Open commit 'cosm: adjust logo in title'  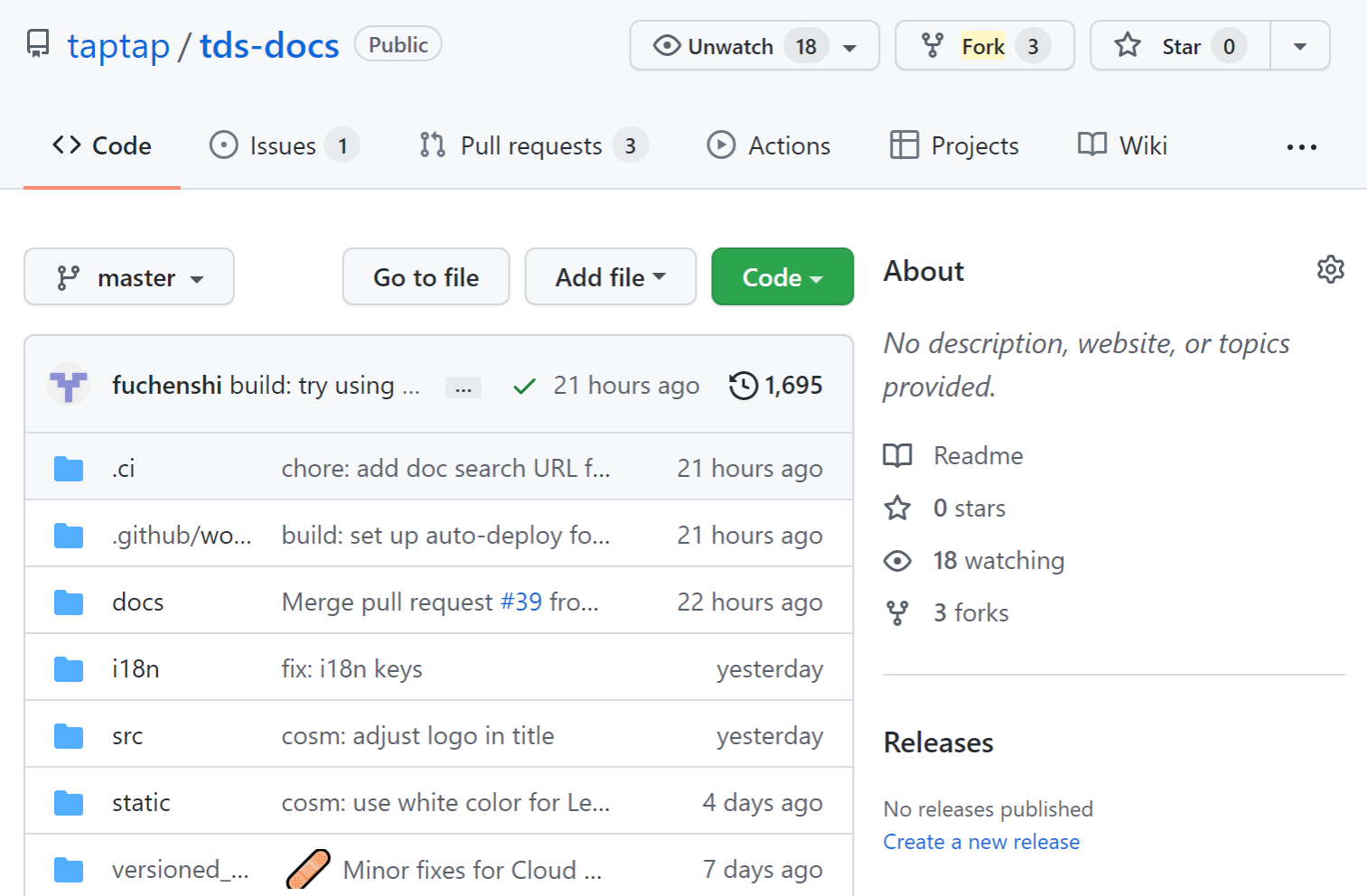[x=418, y=736]
